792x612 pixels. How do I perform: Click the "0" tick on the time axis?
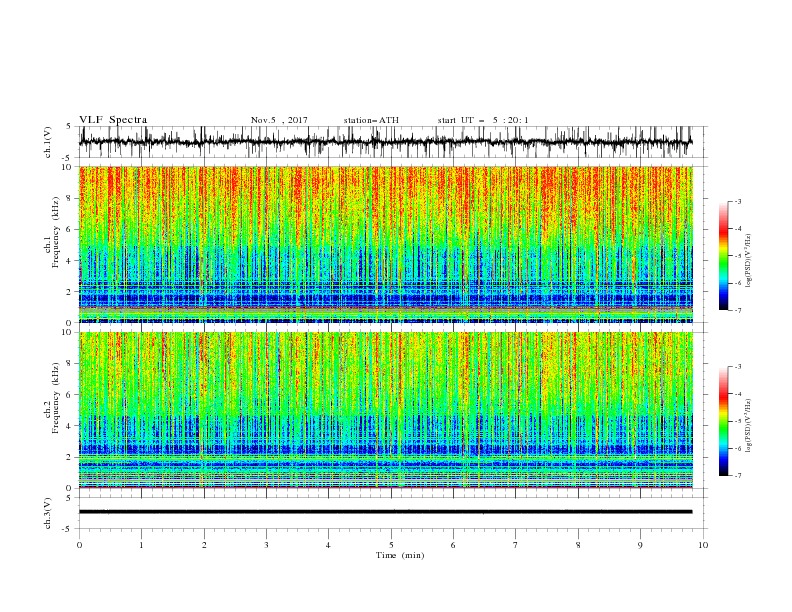coord(79,545)
